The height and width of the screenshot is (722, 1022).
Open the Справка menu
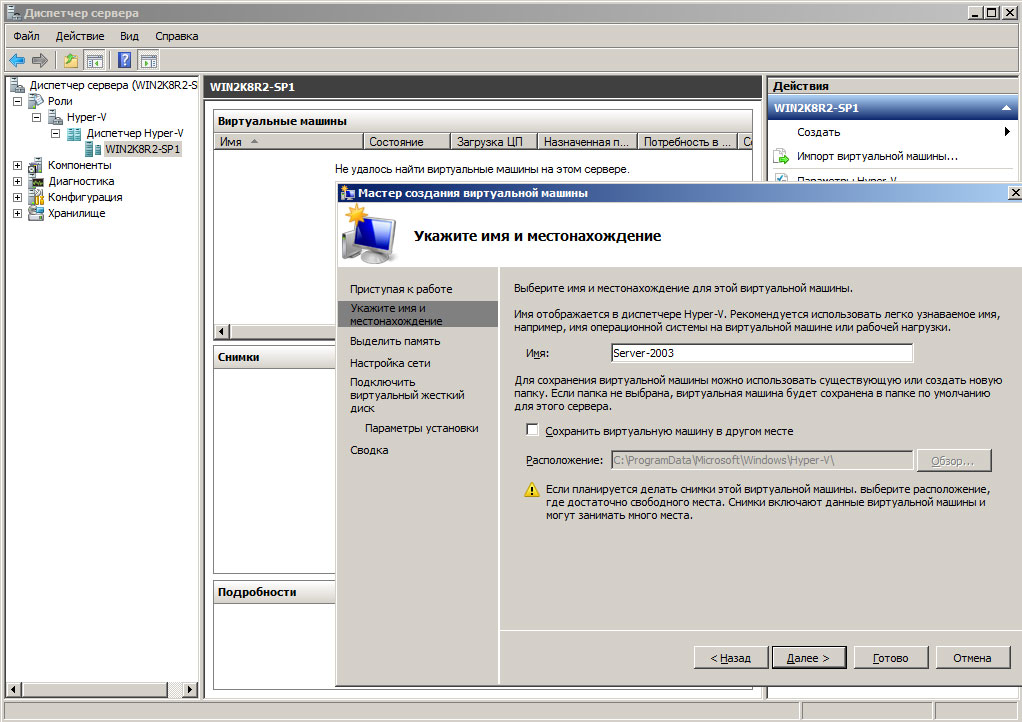click(177, 36)
